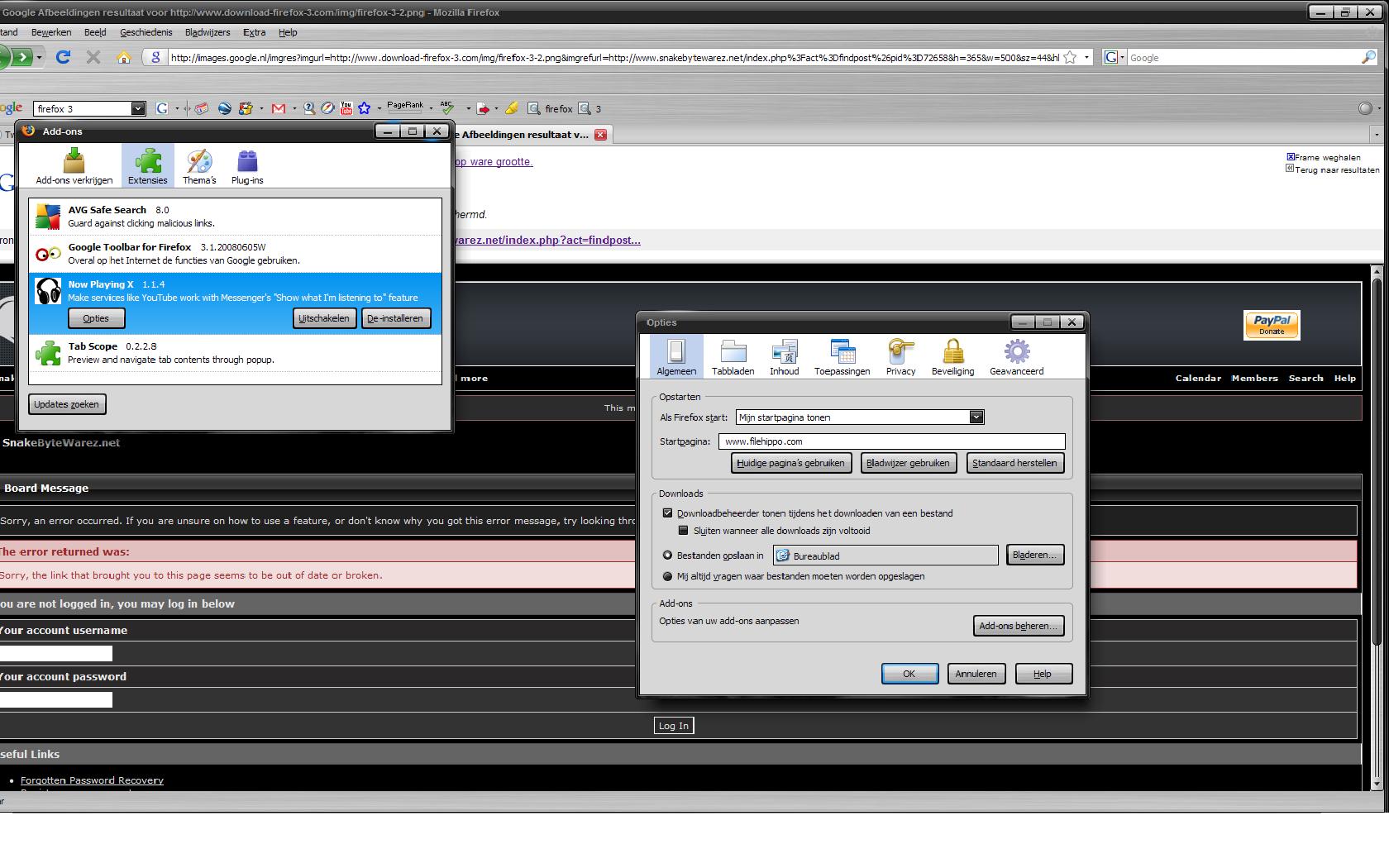Screen dimensions: 1389x868
Task: Click the Updates zoeken button
Action: [x=67, y=404]
